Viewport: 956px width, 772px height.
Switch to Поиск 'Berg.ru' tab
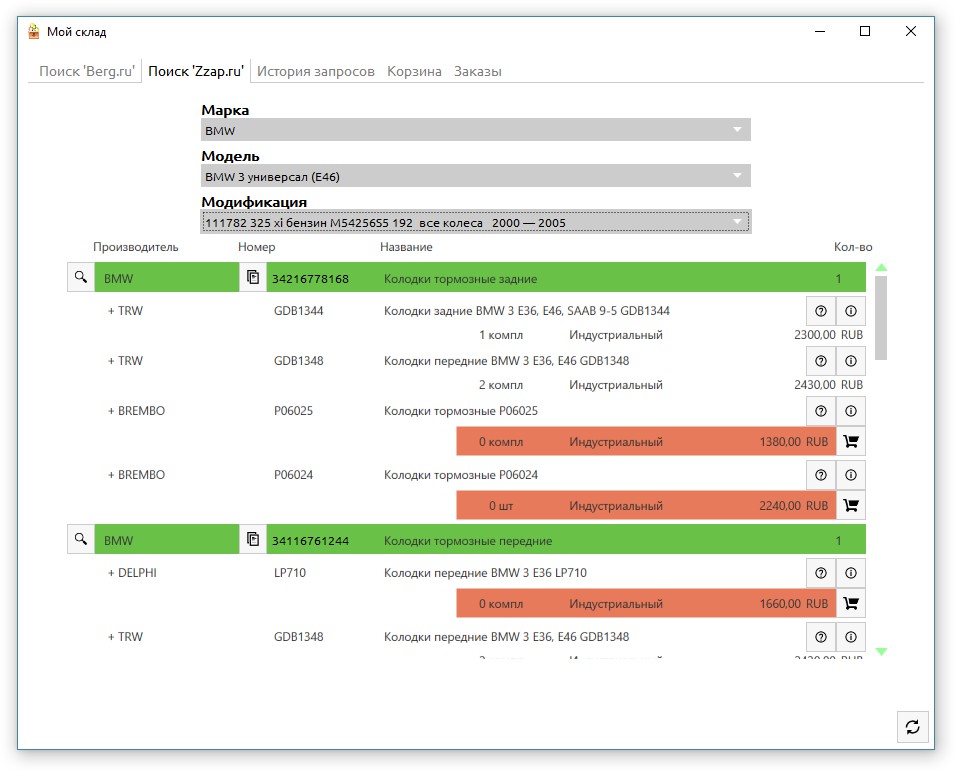87,71
